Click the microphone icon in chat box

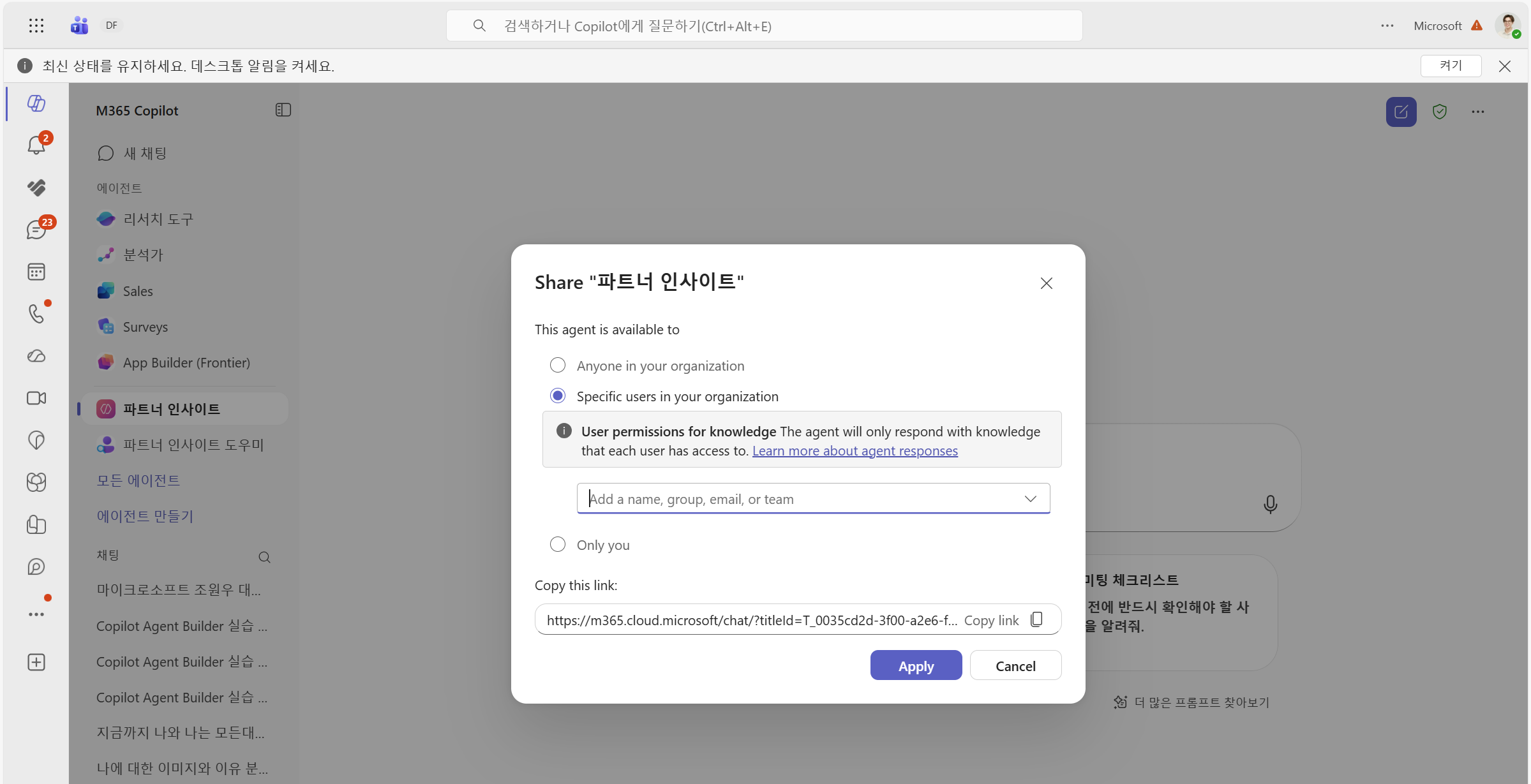click(1270, 504)
